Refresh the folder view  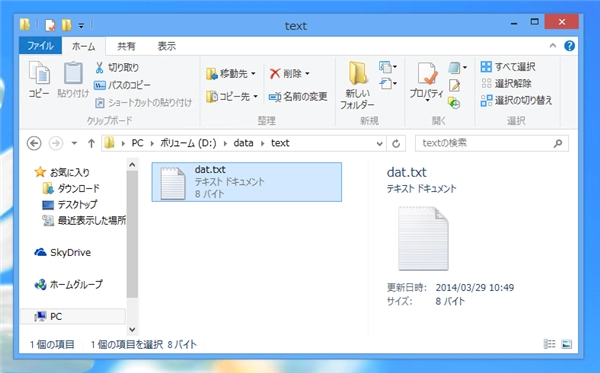click(396, 144)
